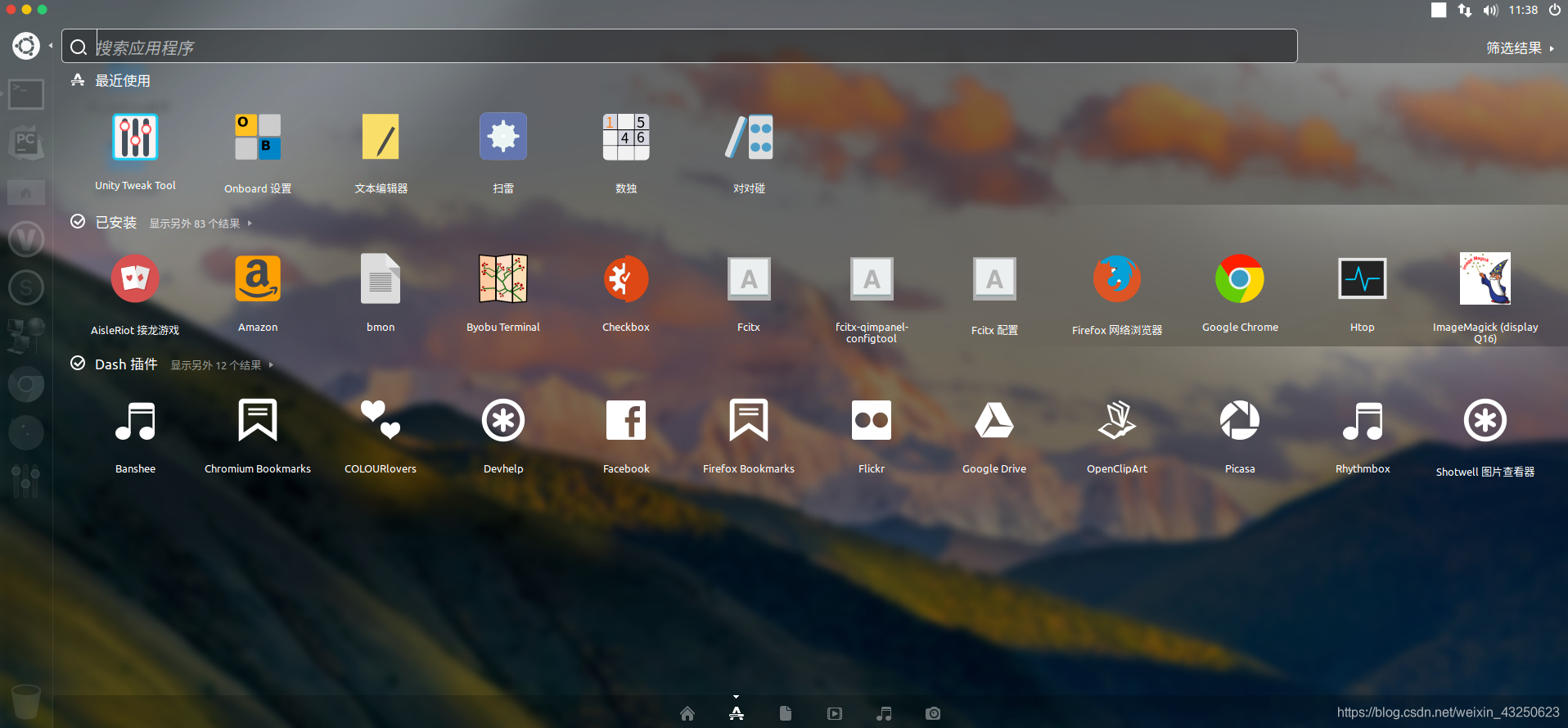Switch to the Home lens tab
1568x728 pixels.
(x=687, y=713)
